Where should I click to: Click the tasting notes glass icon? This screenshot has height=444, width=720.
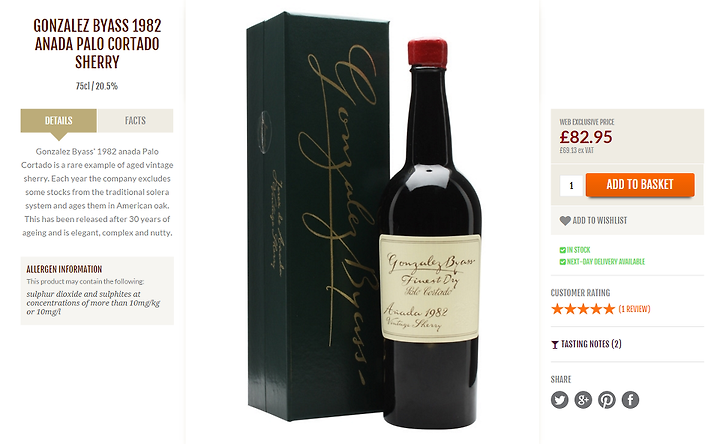(x=555, y=344)
